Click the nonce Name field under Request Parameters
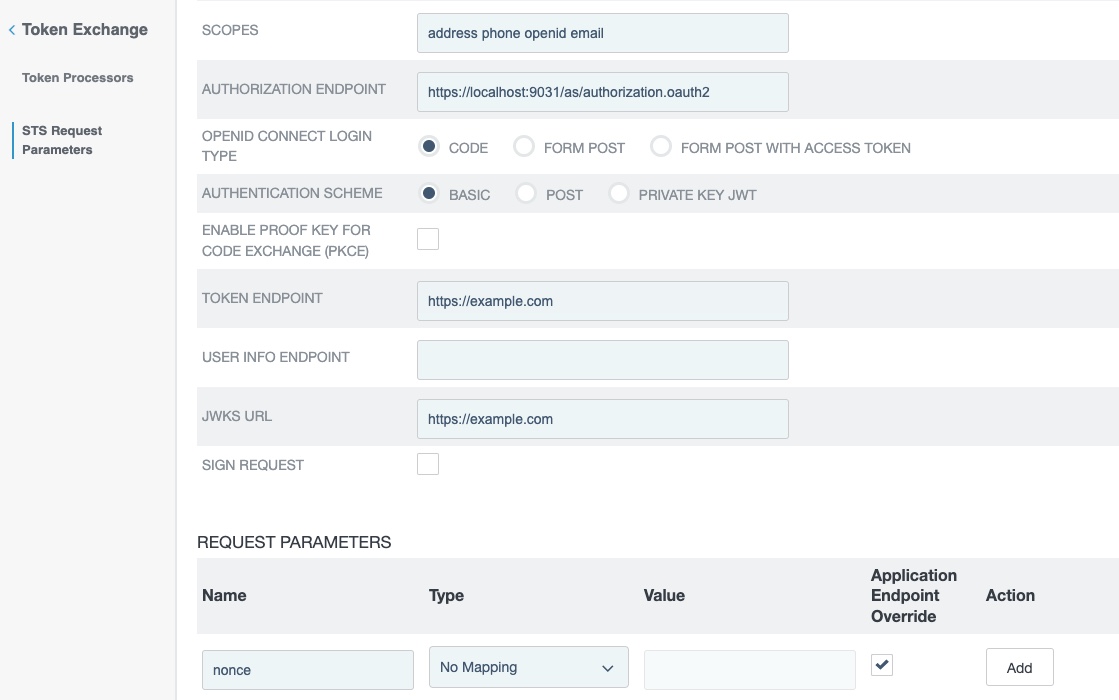The image size is (1119, 700). (307, 670)
